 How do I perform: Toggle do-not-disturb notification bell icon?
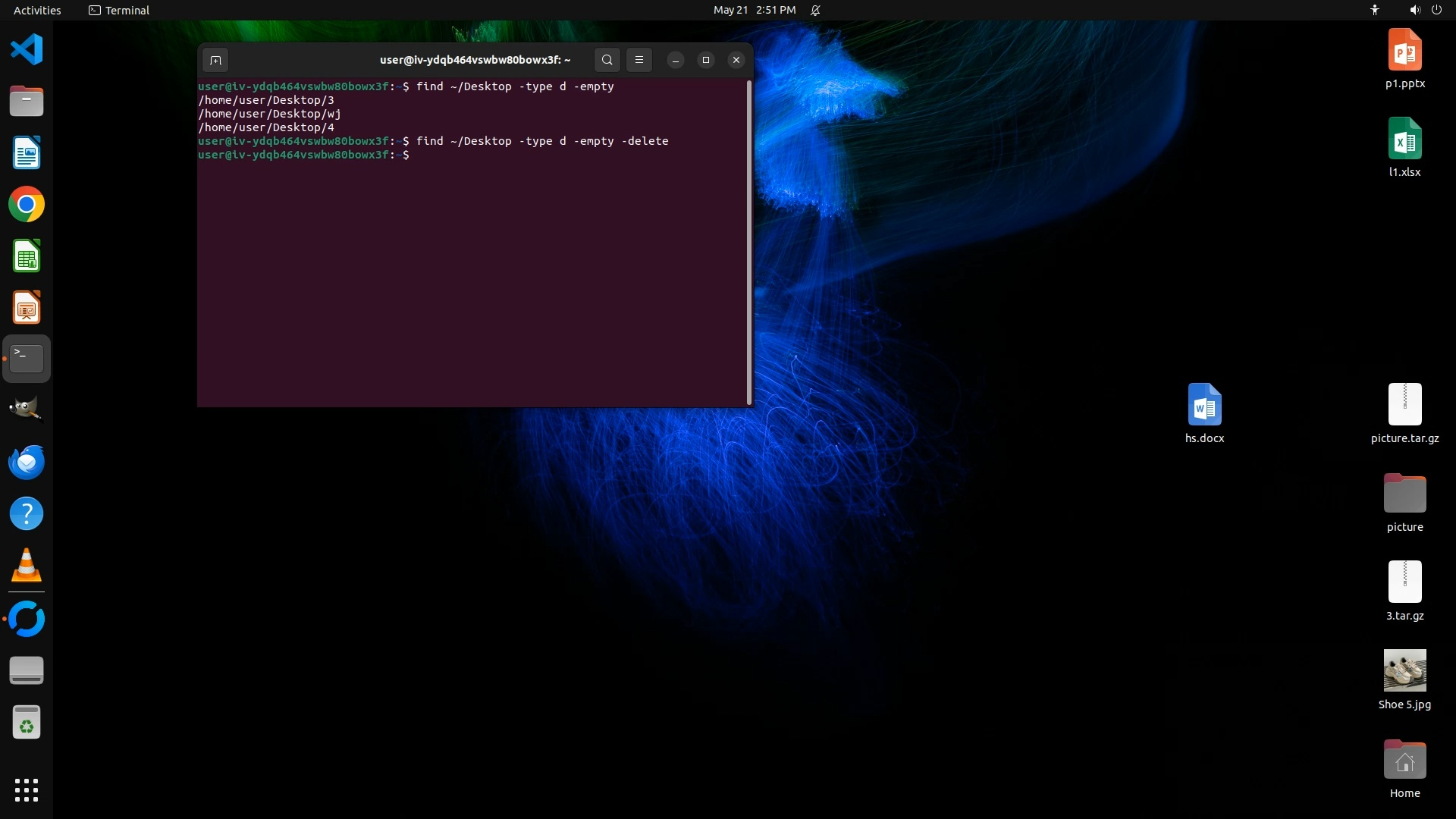click(x=815, y=10)
